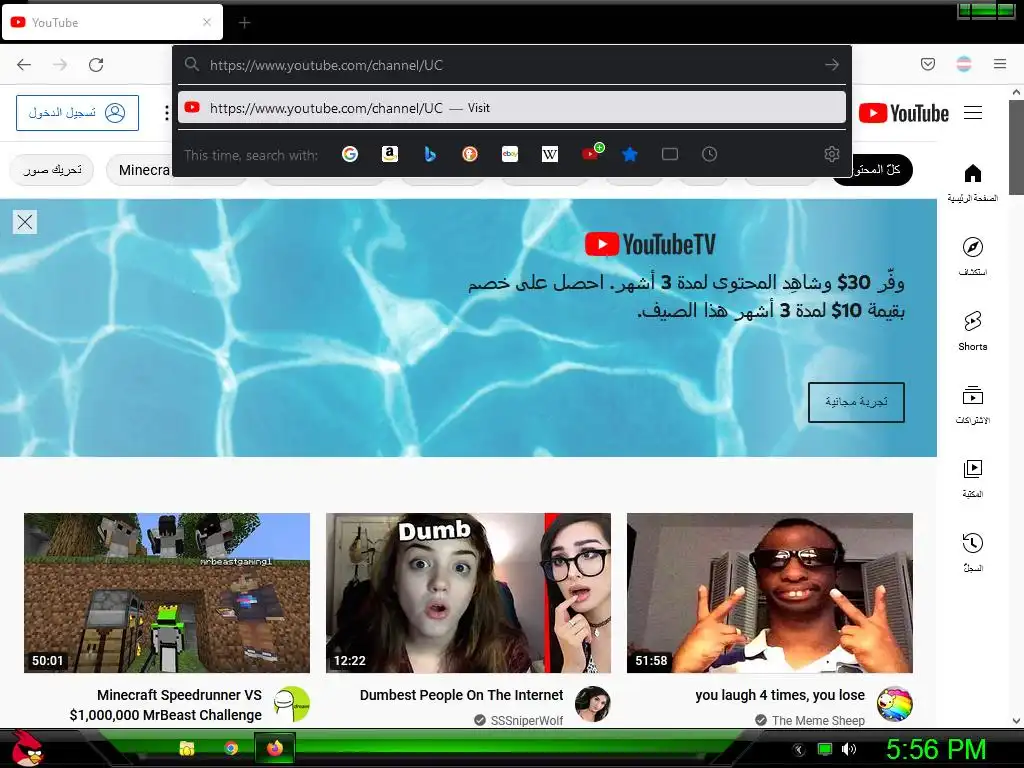Open Subscriptions in the YouTube sidebar

pos(972,405)
